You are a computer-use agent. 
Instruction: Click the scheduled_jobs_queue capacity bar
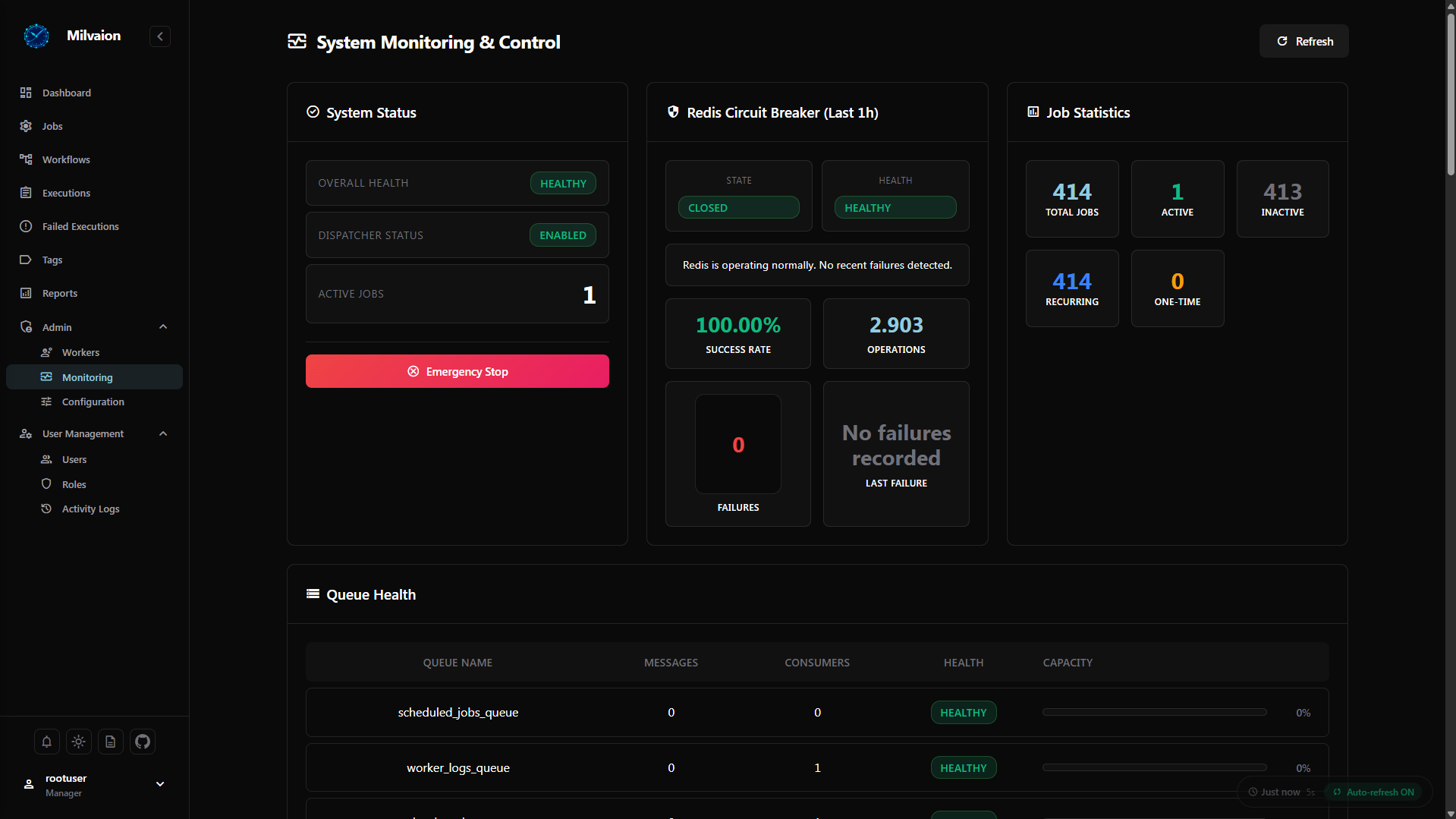pyautogui.click(x=1154, y=712)
